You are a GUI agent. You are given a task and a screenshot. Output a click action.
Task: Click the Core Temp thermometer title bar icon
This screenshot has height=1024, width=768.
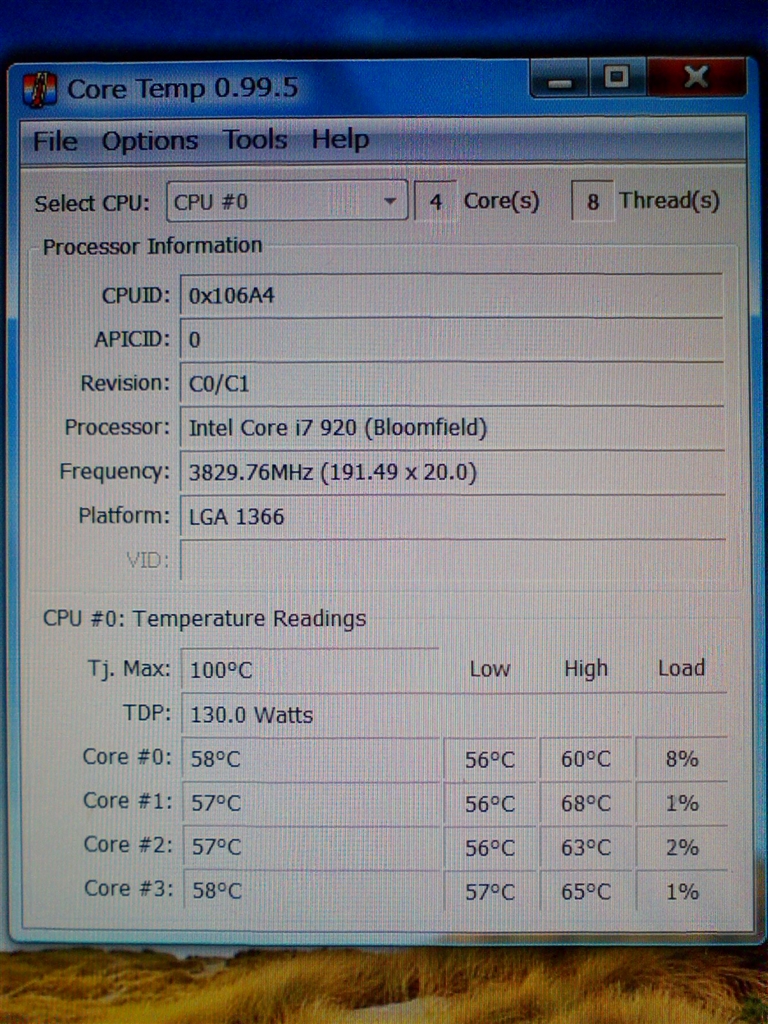coord(39,90)
